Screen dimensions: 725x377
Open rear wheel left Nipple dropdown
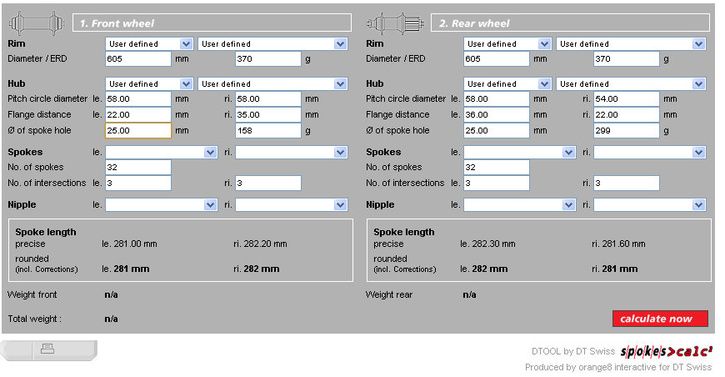[x=520, y=204]
